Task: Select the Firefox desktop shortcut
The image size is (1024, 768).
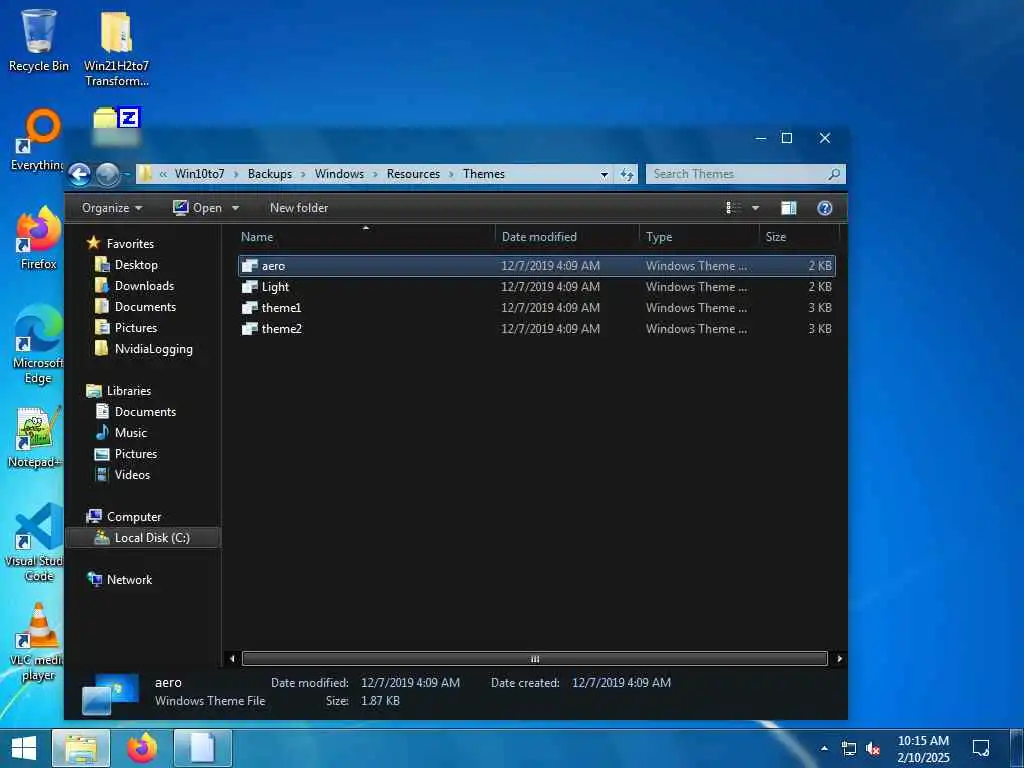Action: click(x=38, y=238)
